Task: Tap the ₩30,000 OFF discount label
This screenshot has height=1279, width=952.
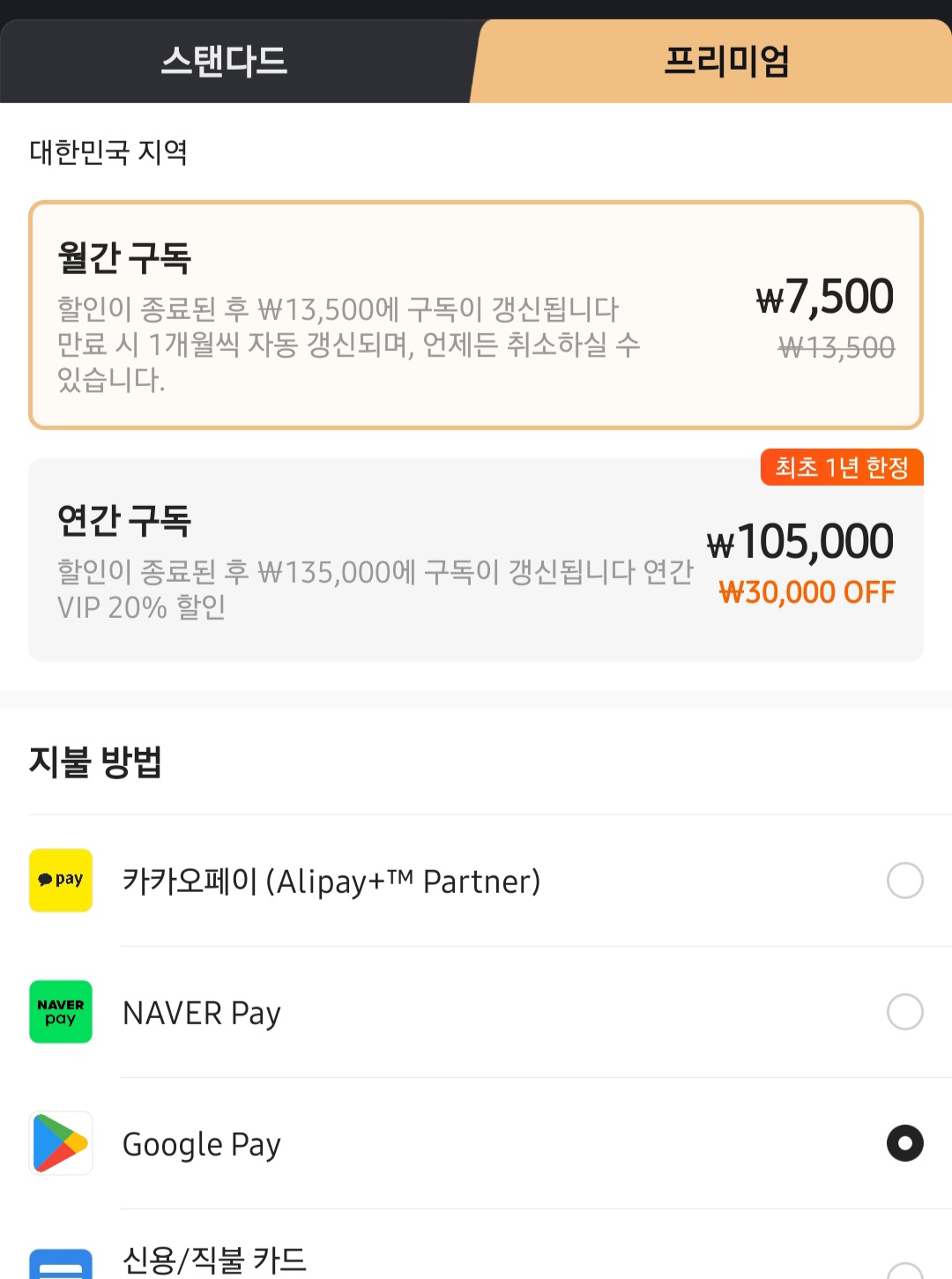Action: point(807,592)
